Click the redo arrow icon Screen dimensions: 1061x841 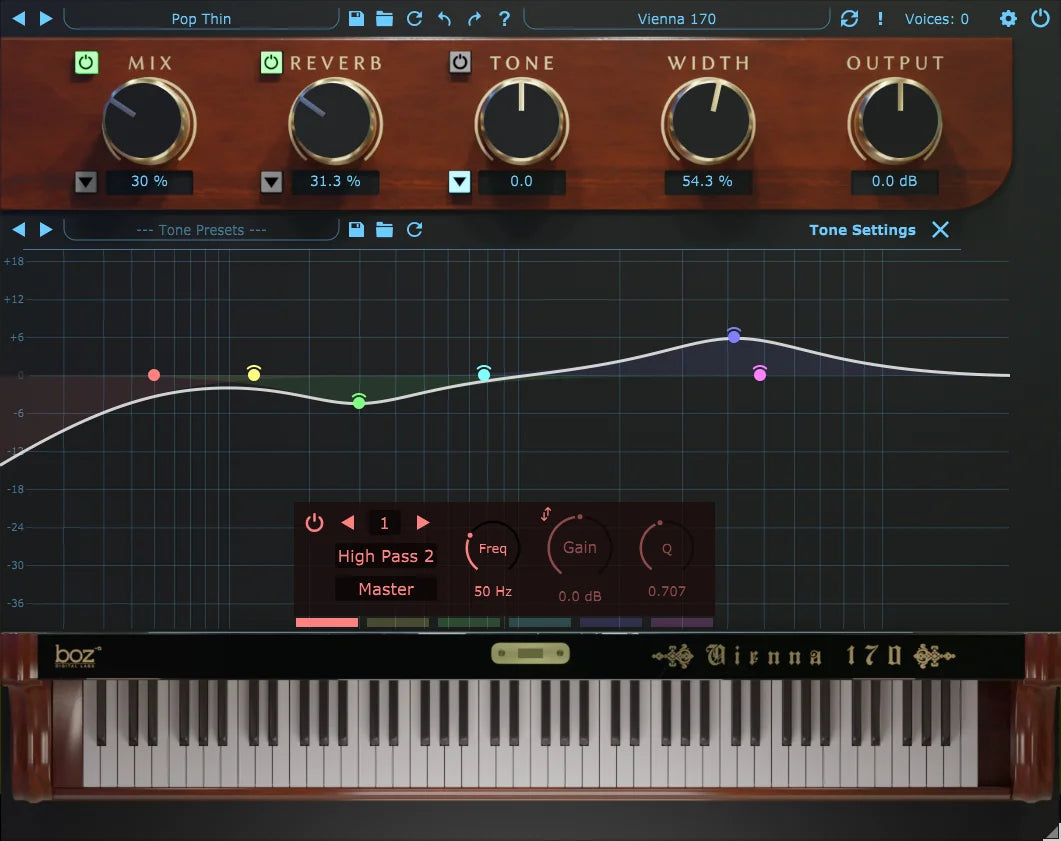point(474,18)
